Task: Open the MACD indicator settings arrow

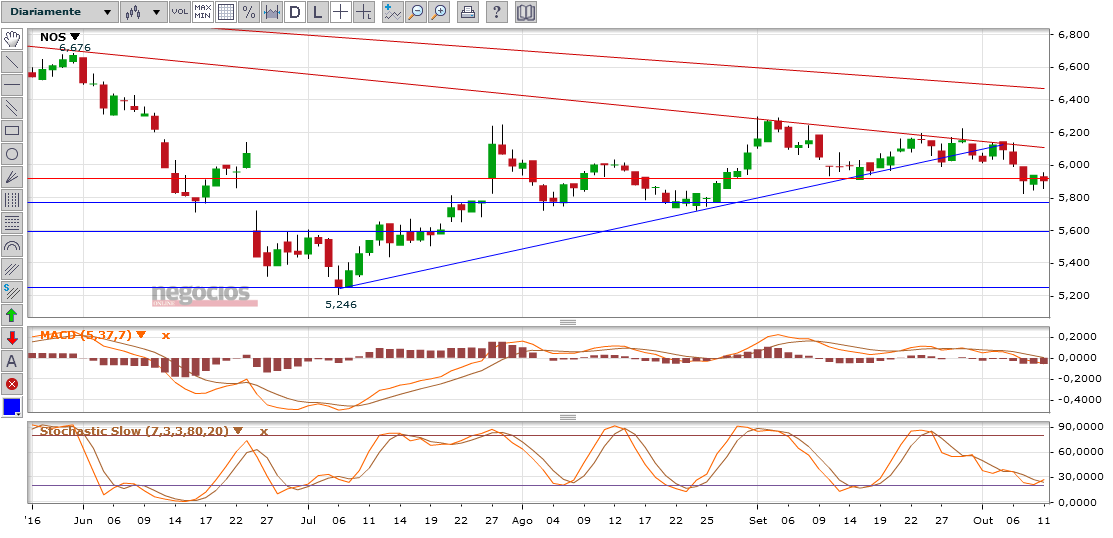Action: pyautogui.click(x=141, y=335)
